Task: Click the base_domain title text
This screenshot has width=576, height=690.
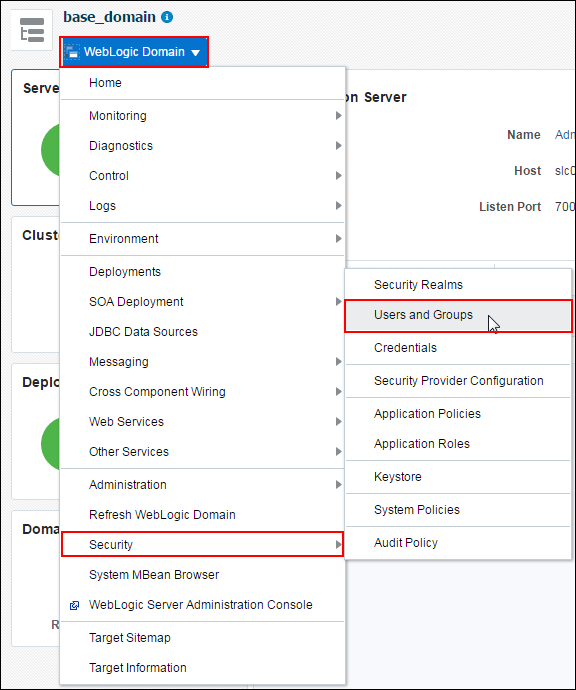Action: [110, 17]
